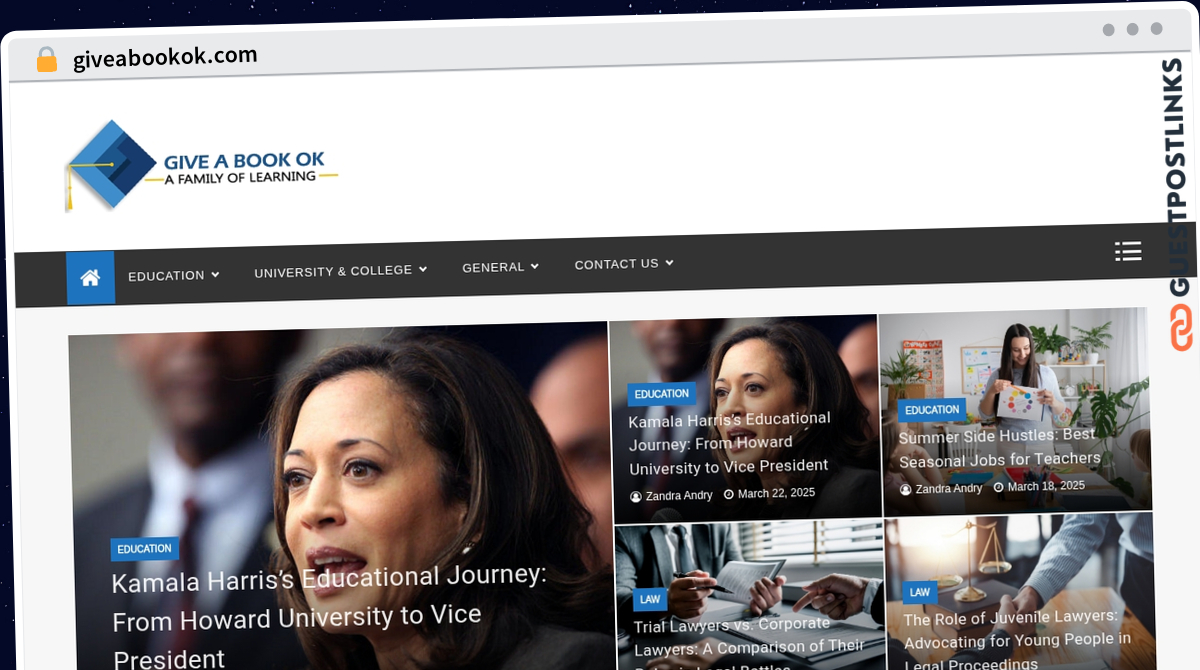Screen dimensions: 1200x670
Task: Open Summer Side Hustles article link
Action: (999, 448)
